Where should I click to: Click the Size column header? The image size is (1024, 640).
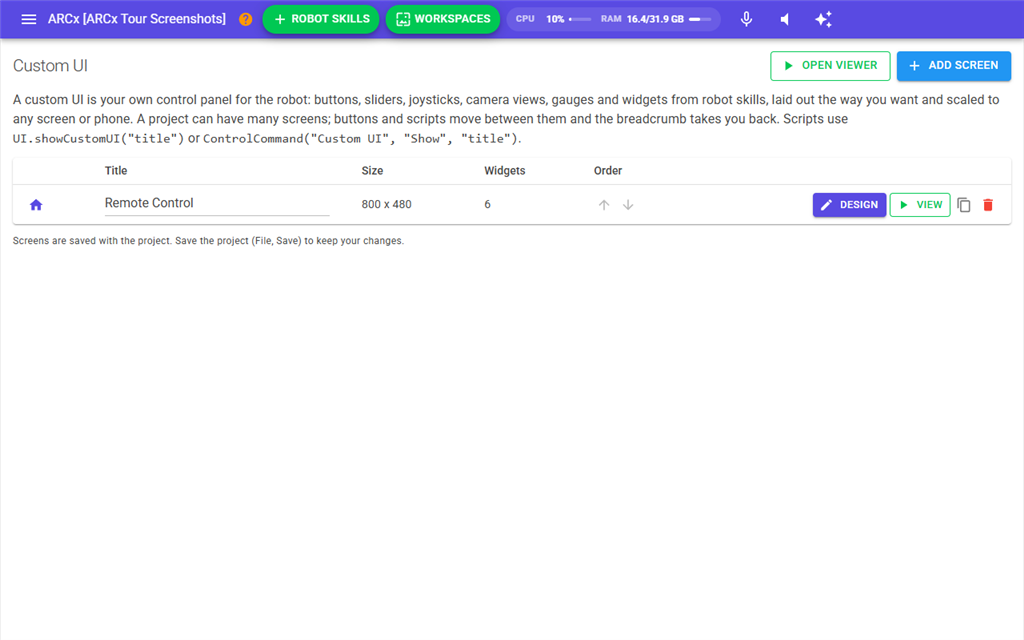point(372,171)
